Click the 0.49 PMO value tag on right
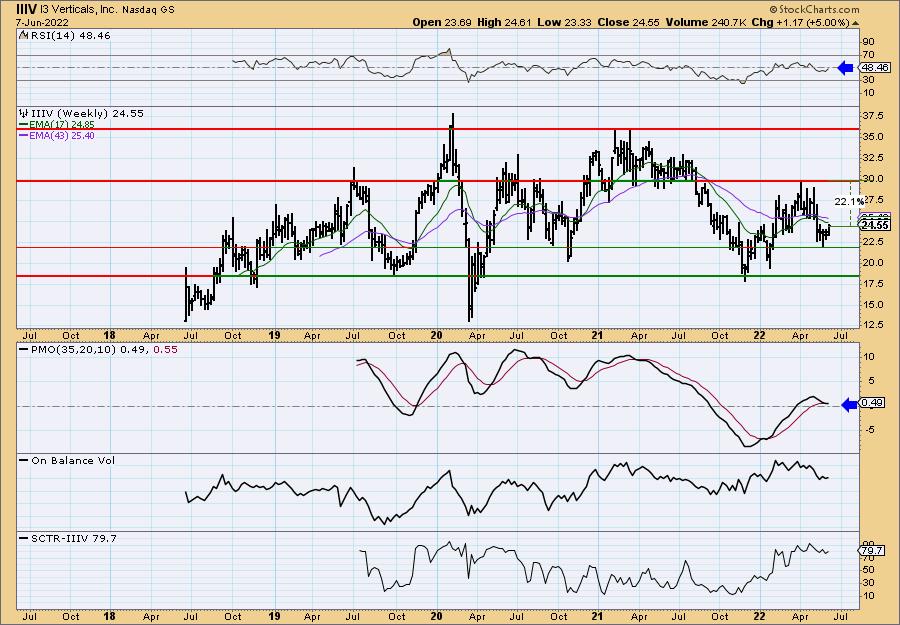The height and width of the screenshot is (625, 900). pos(872,403)
